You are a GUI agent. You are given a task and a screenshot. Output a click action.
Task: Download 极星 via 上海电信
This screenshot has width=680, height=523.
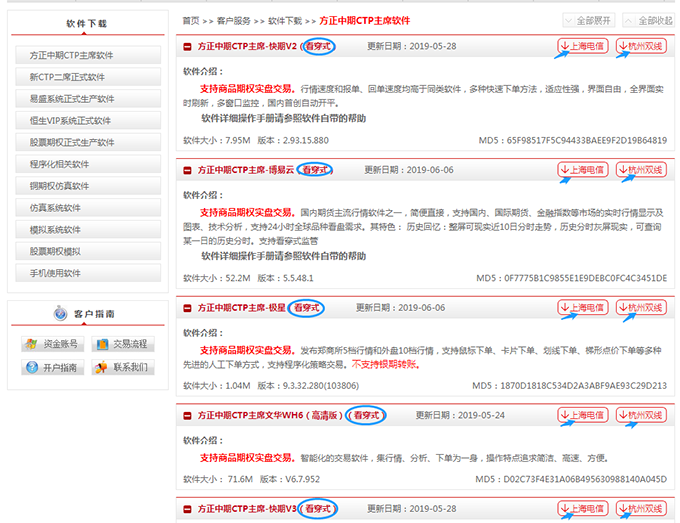(x=583, y=307)
